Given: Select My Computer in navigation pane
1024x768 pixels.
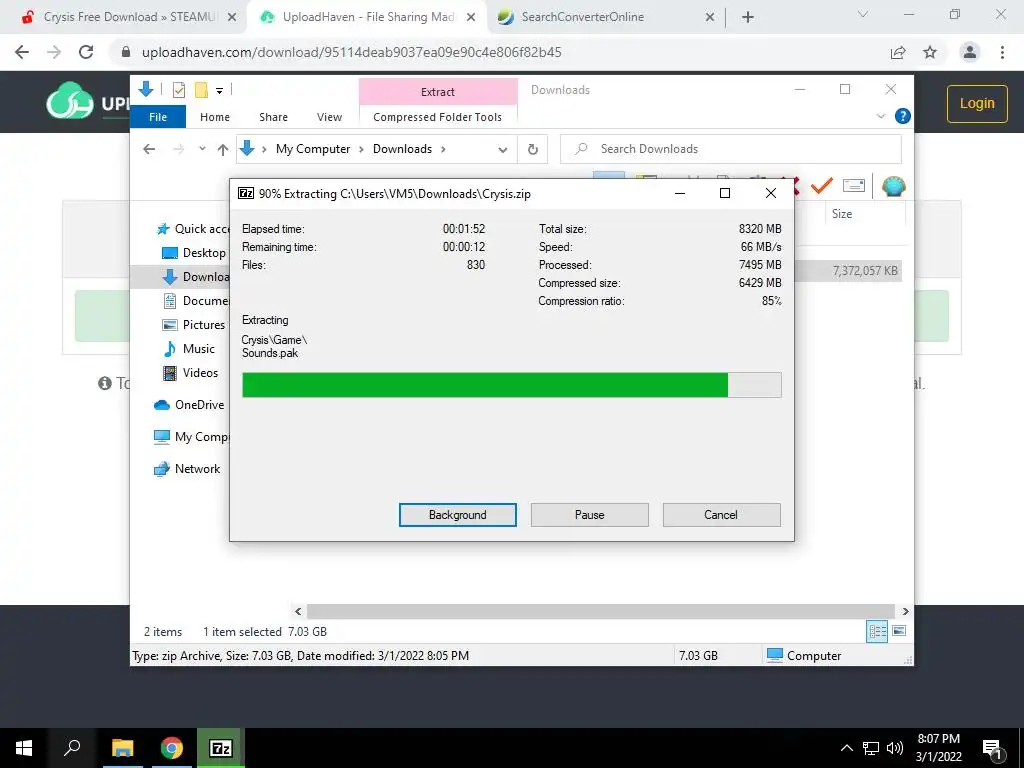Looking at the screenshot, I should point(191,437).
